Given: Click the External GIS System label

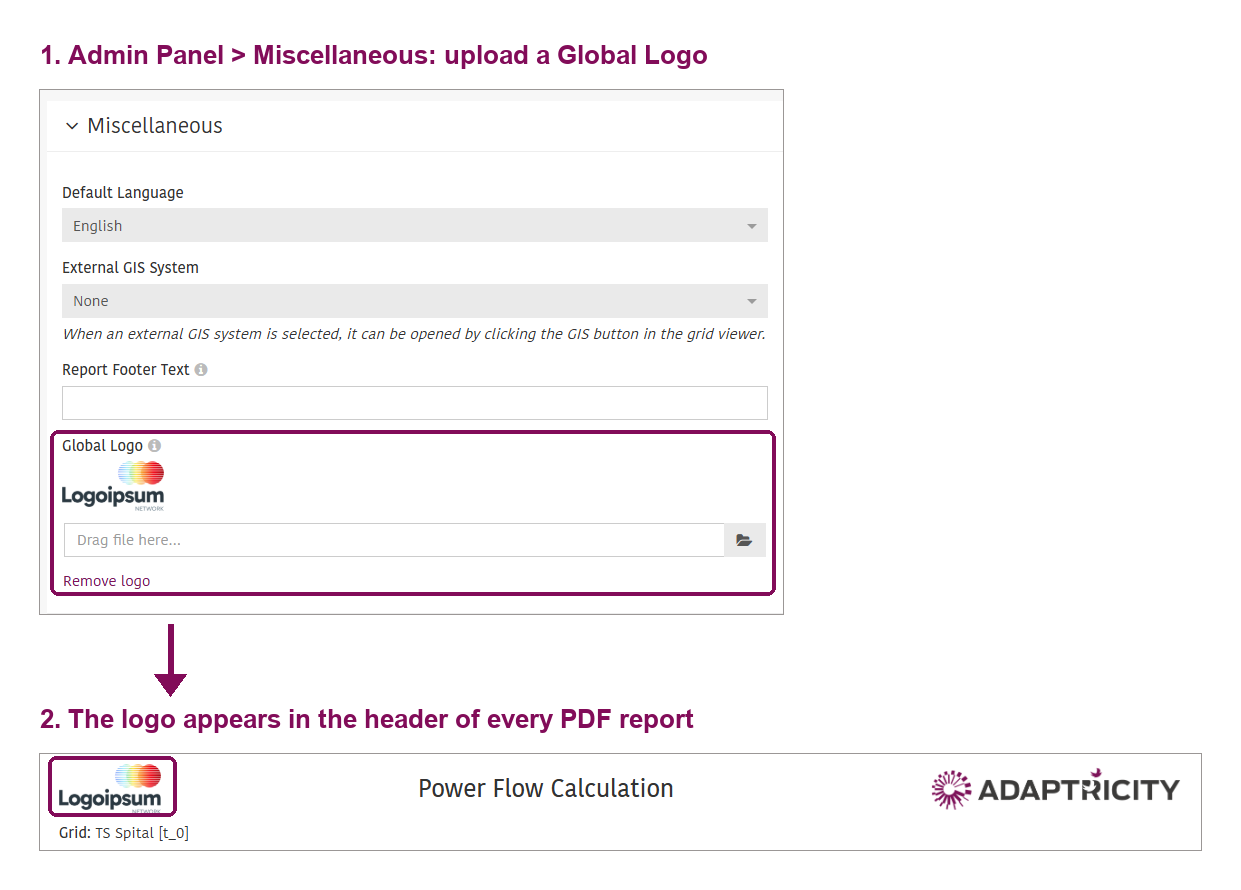Looking at the screenshot, I should coord(130,268).
